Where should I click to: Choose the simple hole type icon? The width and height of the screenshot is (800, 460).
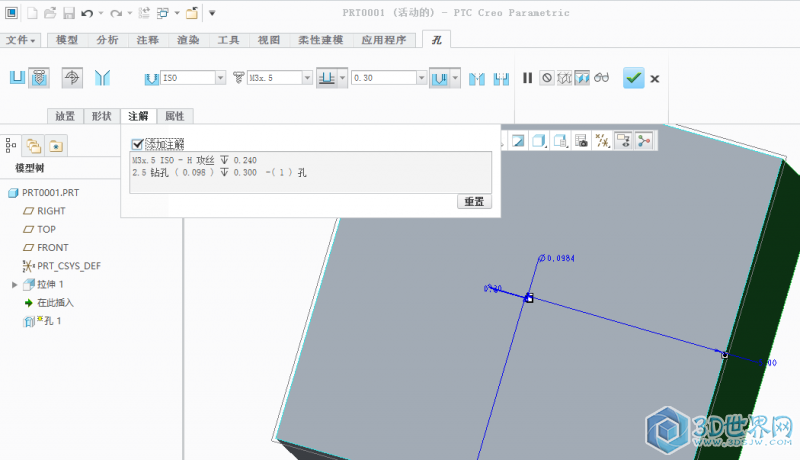pos(17,78)
